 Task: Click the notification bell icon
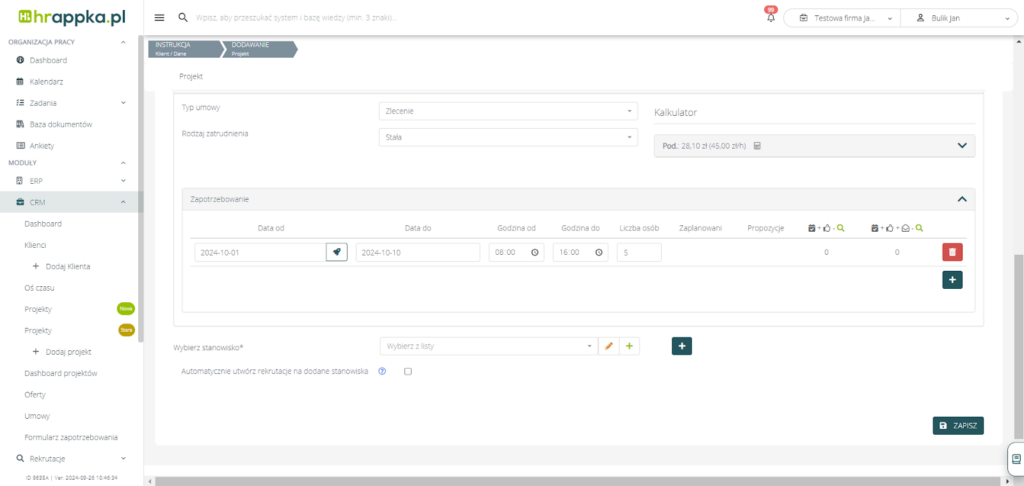[x=770, y=18]
